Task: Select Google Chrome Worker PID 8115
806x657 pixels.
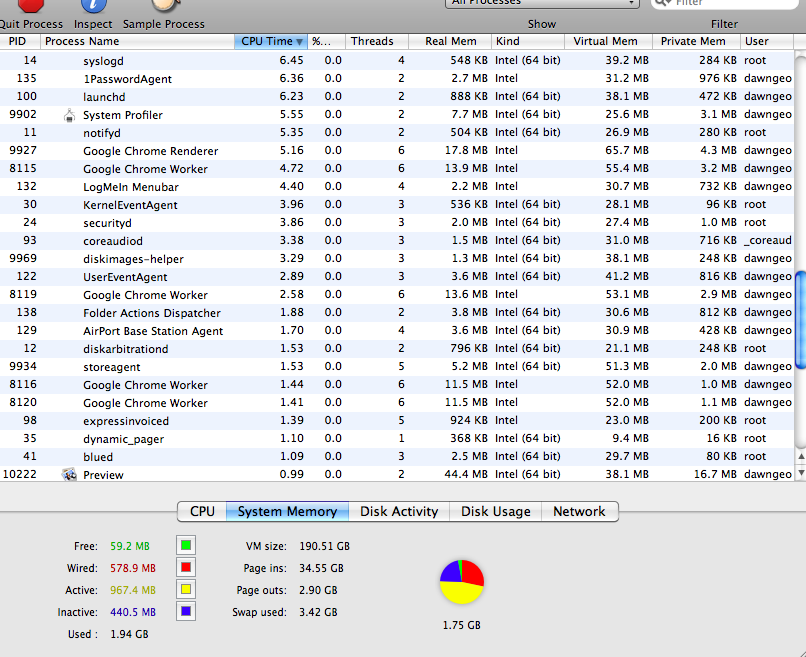Action: coord(397,168)
